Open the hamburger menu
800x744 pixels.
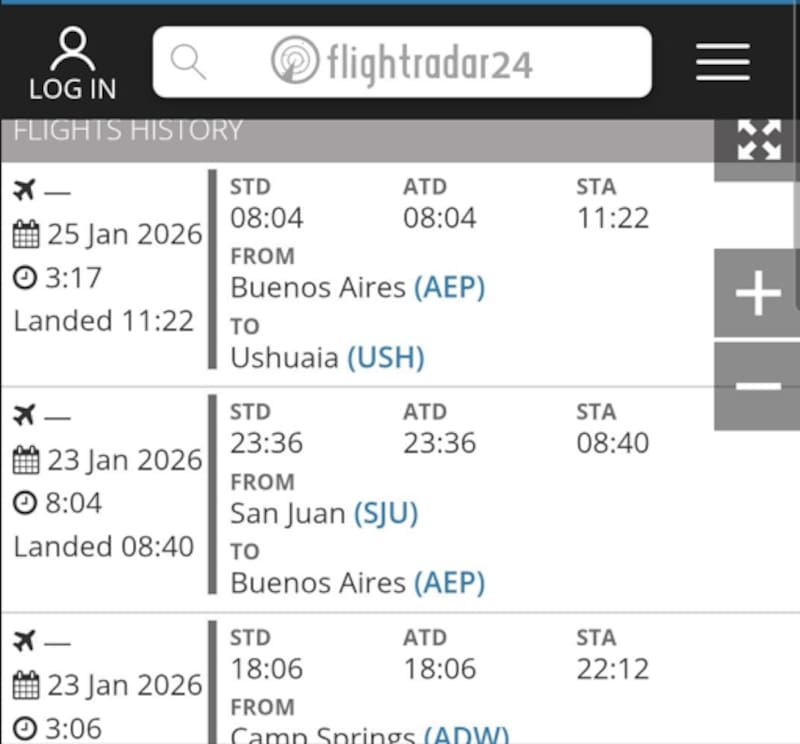pyautogui.click(x=723, y=62)
